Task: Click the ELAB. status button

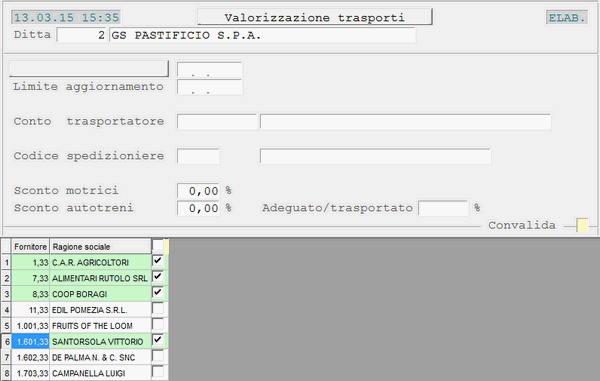Action: 567,18
